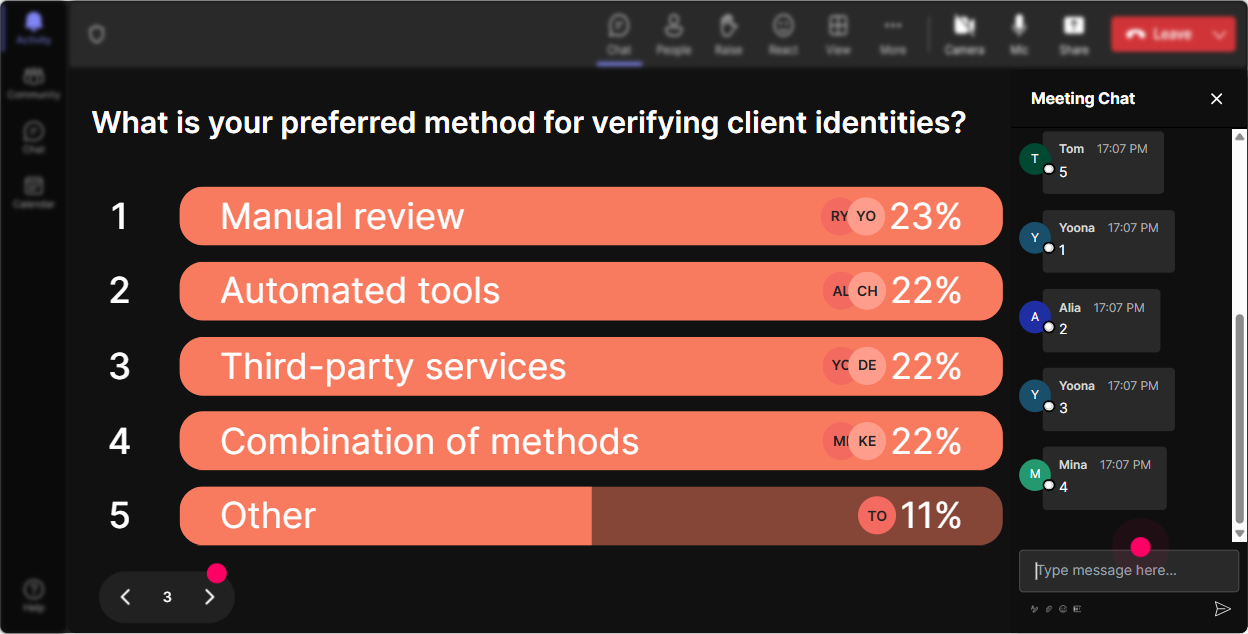Click the slide number 3 indicator
Screen dimensions: 1248x634
[167, 597]
